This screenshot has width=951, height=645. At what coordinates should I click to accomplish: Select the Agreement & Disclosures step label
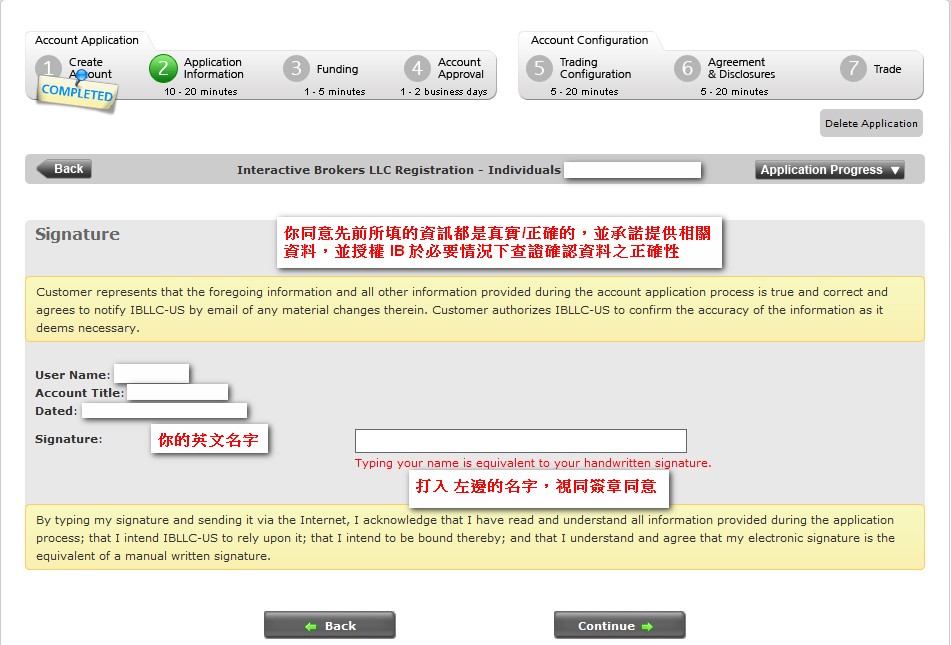click(x=741, y=68)
